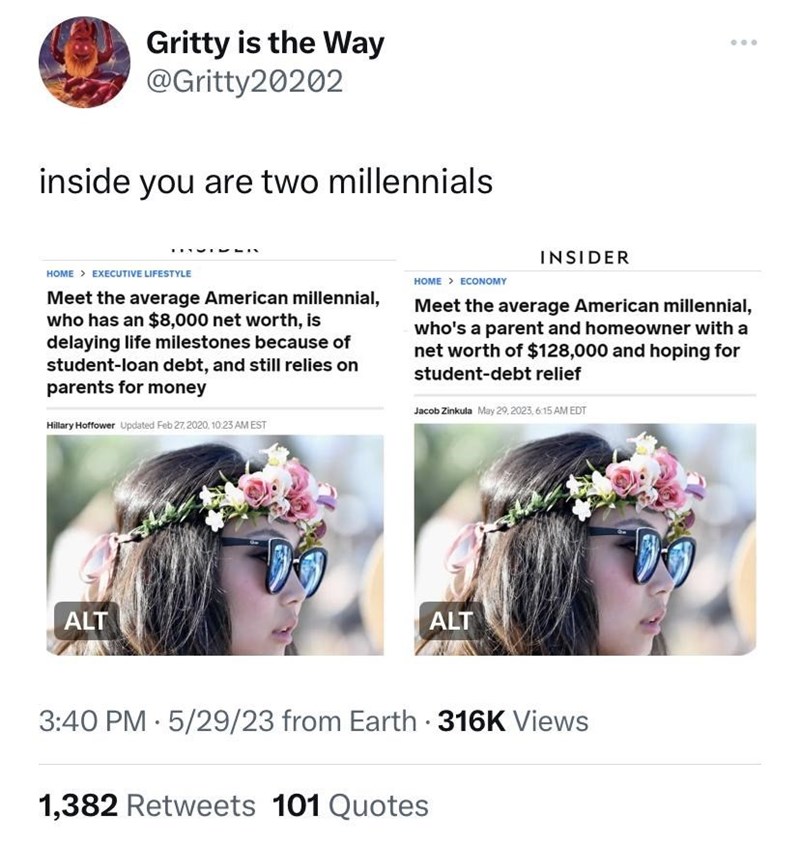
Task: Open the three-dot more options menu
Action: (744, 44)
